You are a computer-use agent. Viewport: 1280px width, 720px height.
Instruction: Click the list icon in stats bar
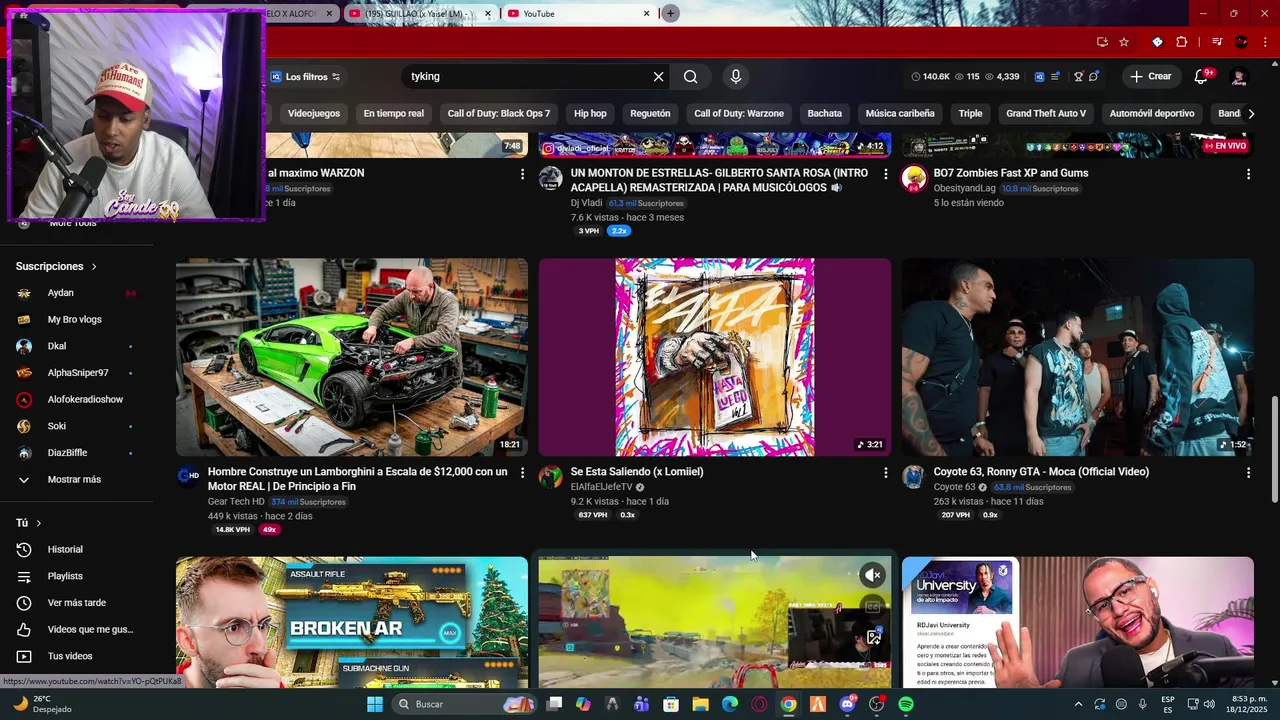1056,77
